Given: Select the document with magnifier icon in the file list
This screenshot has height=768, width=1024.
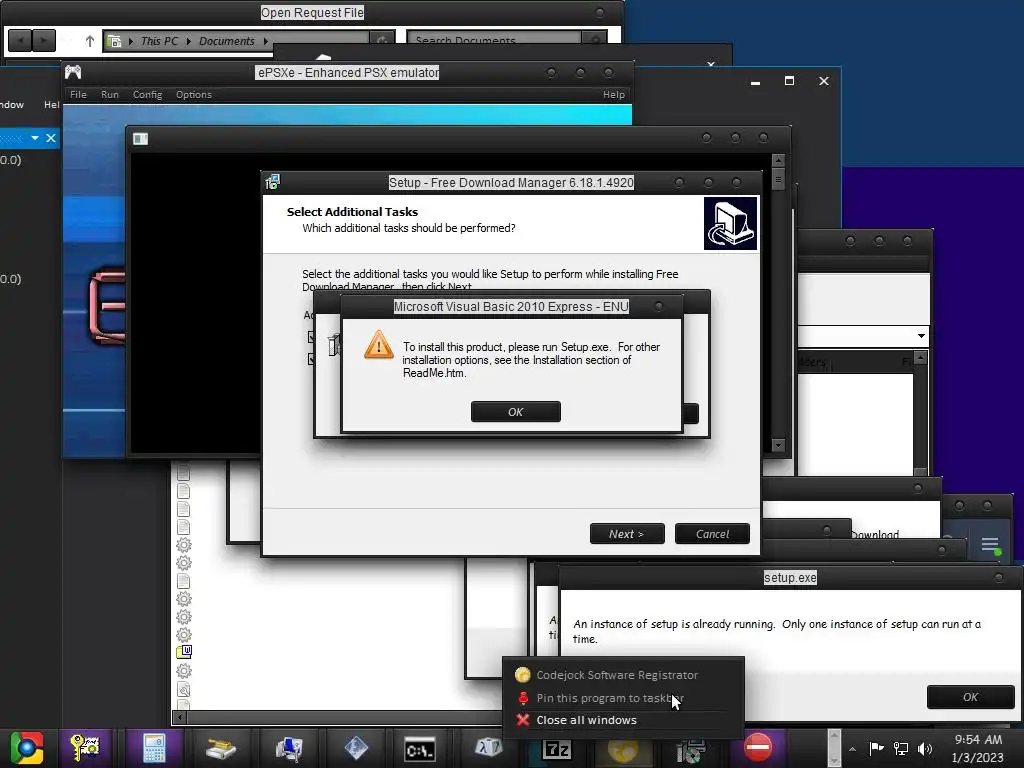Looking at the screenshot, I should [x=184, y=689].
